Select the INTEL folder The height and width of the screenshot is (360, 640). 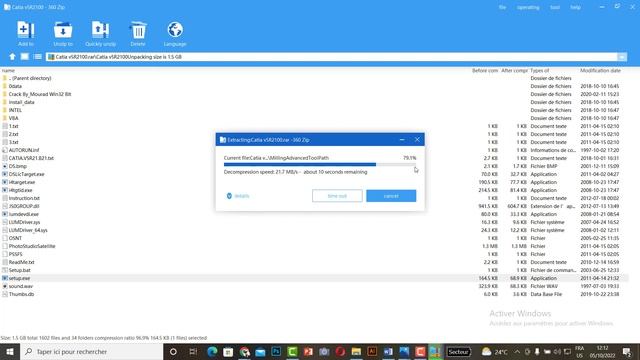pos(12,110)
